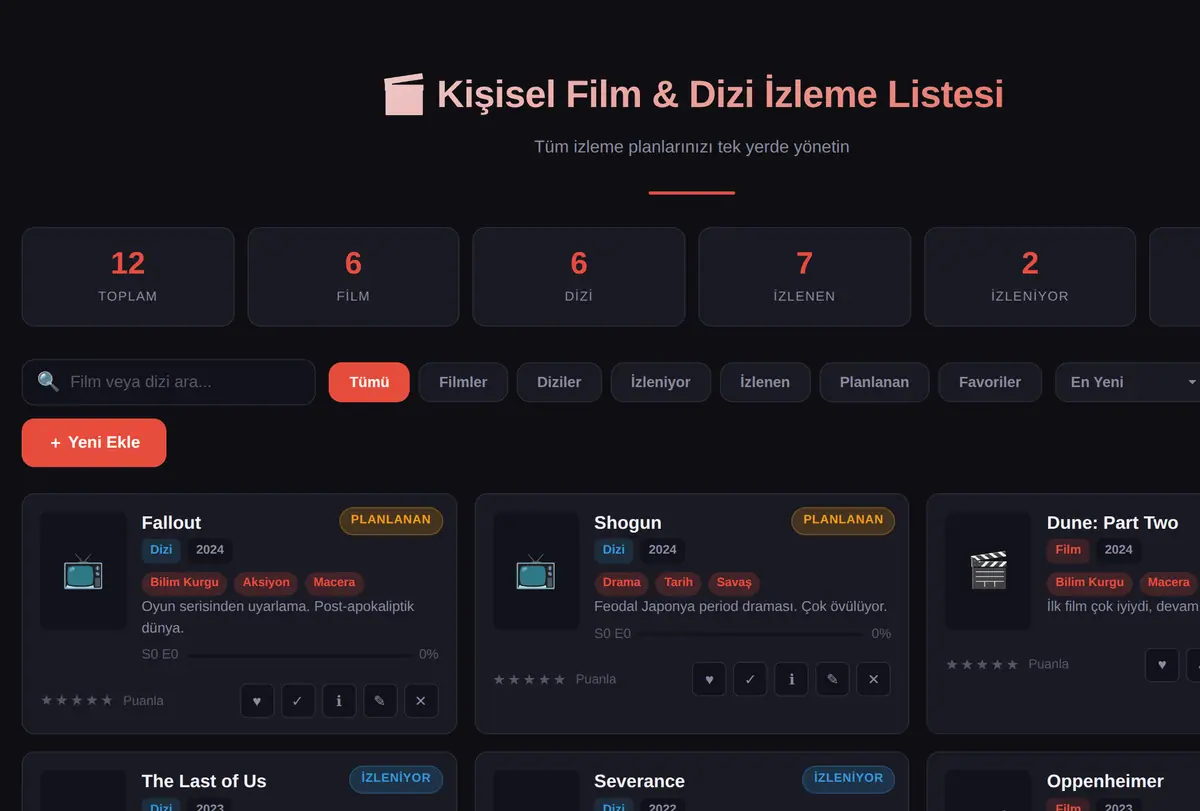The image size is (1200, 811).
Task: Click the İzleniyor 2 stat card
Action: (x=1030, y=277)
